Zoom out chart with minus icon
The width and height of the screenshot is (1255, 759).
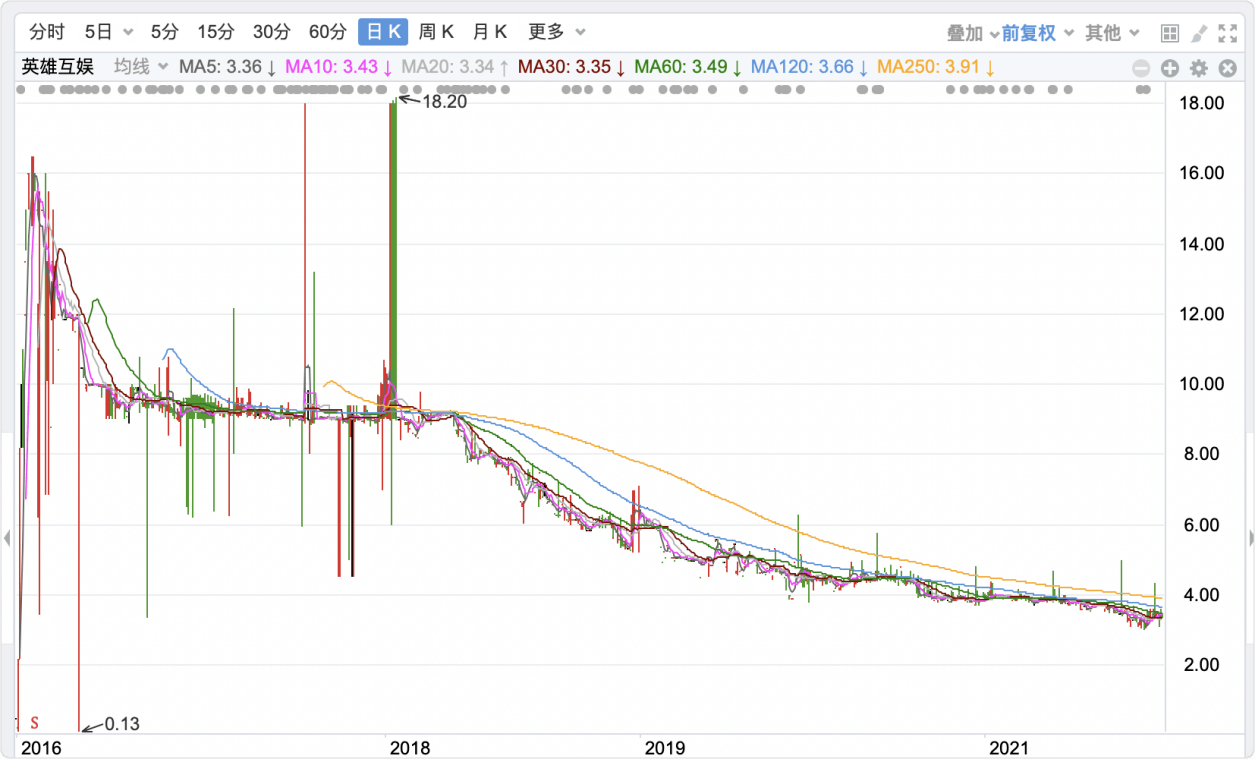tap(1141, 68)
